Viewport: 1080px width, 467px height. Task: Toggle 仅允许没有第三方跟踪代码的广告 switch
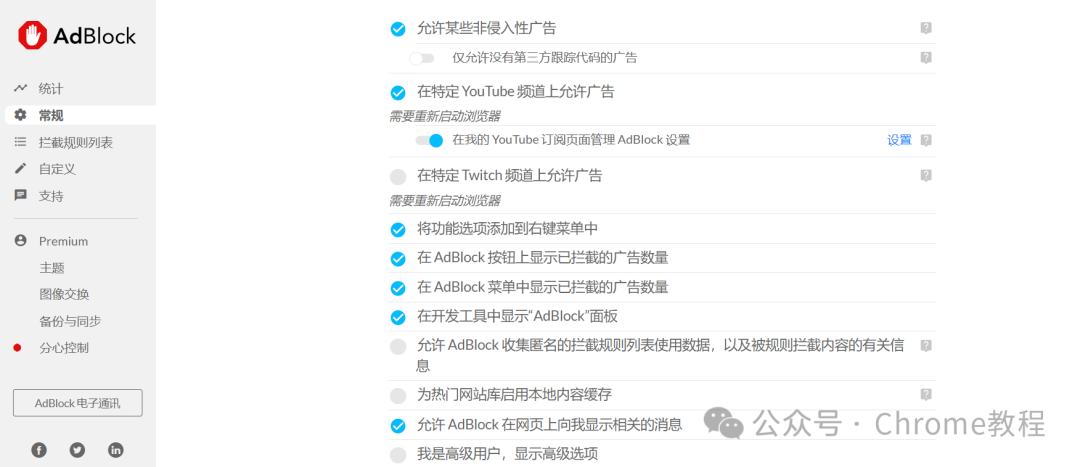point(422,59)
